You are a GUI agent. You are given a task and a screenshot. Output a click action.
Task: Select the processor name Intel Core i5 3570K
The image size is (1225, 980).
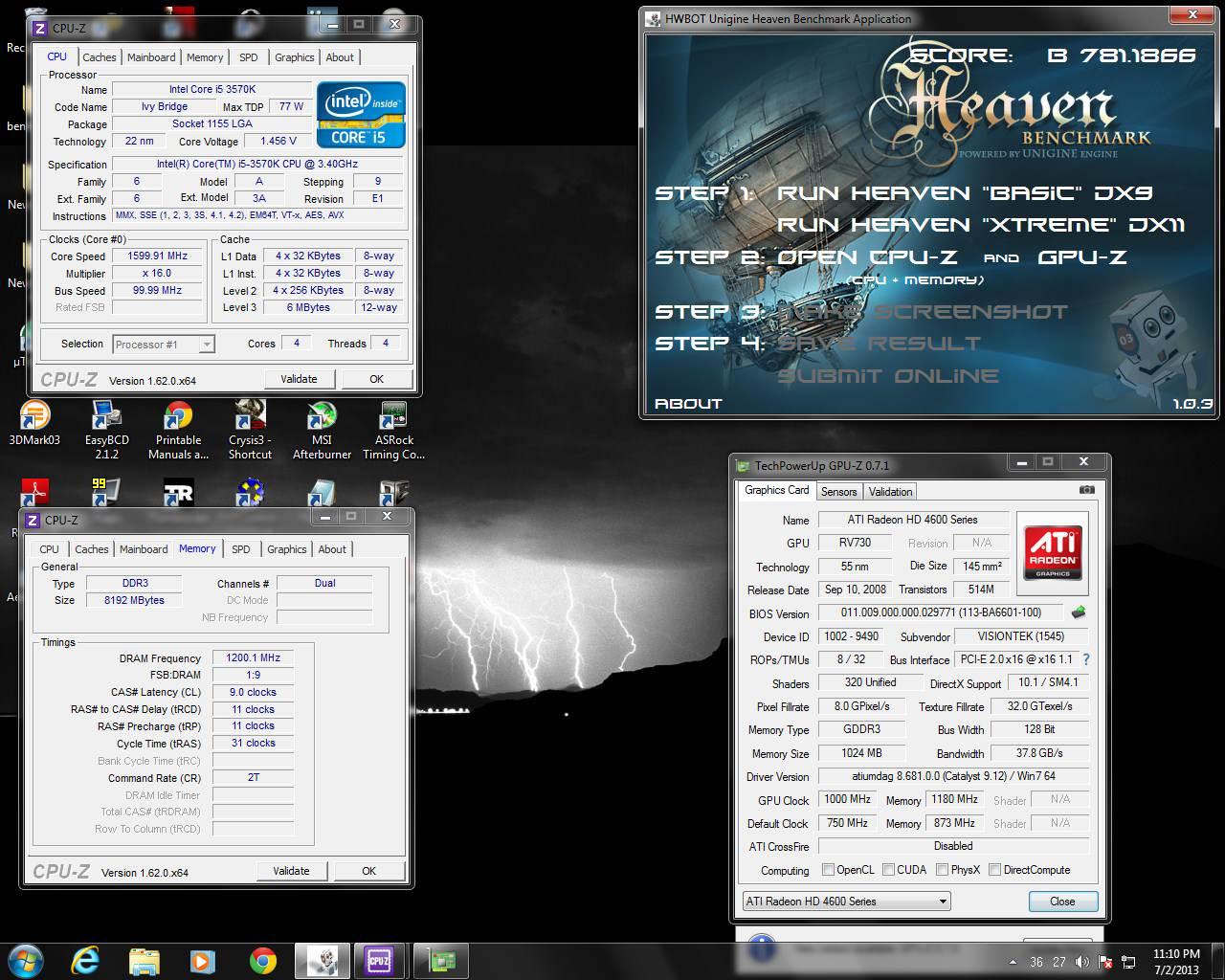[x=212, y=89]
